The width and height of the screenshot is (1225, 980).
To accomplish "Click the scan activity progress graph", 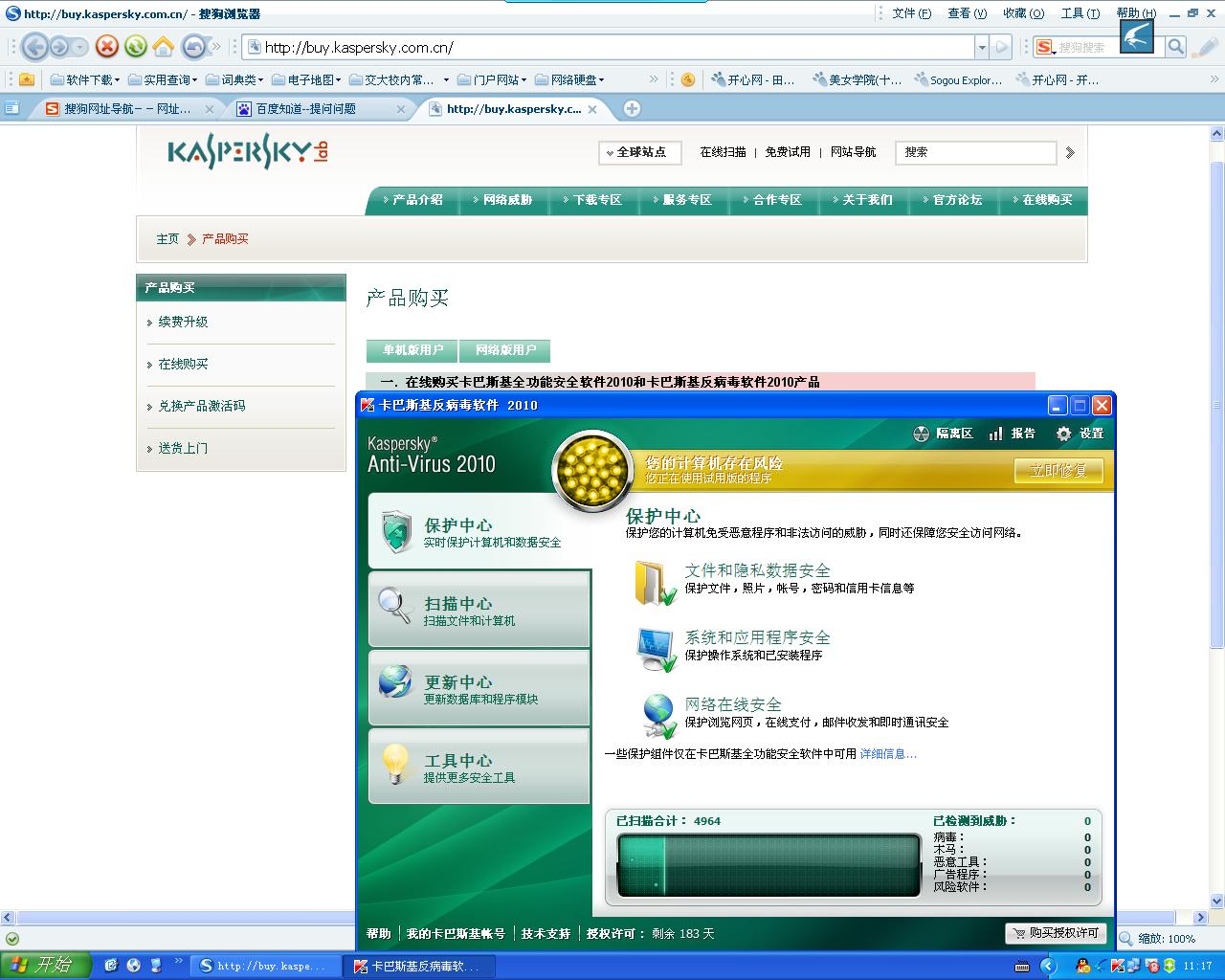I will 768,865.
